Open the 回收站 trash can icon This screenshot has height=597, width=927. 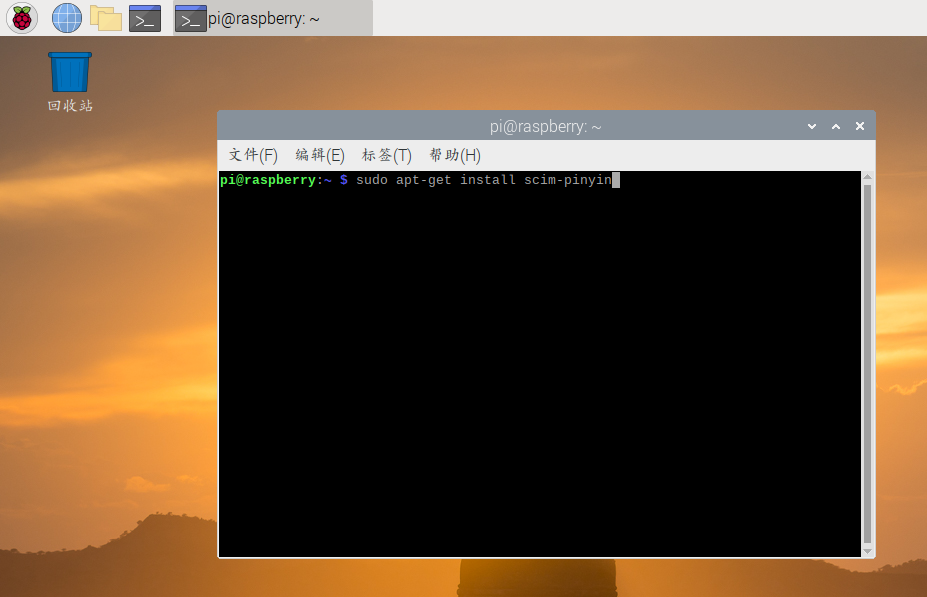click(x=70, y=72)
